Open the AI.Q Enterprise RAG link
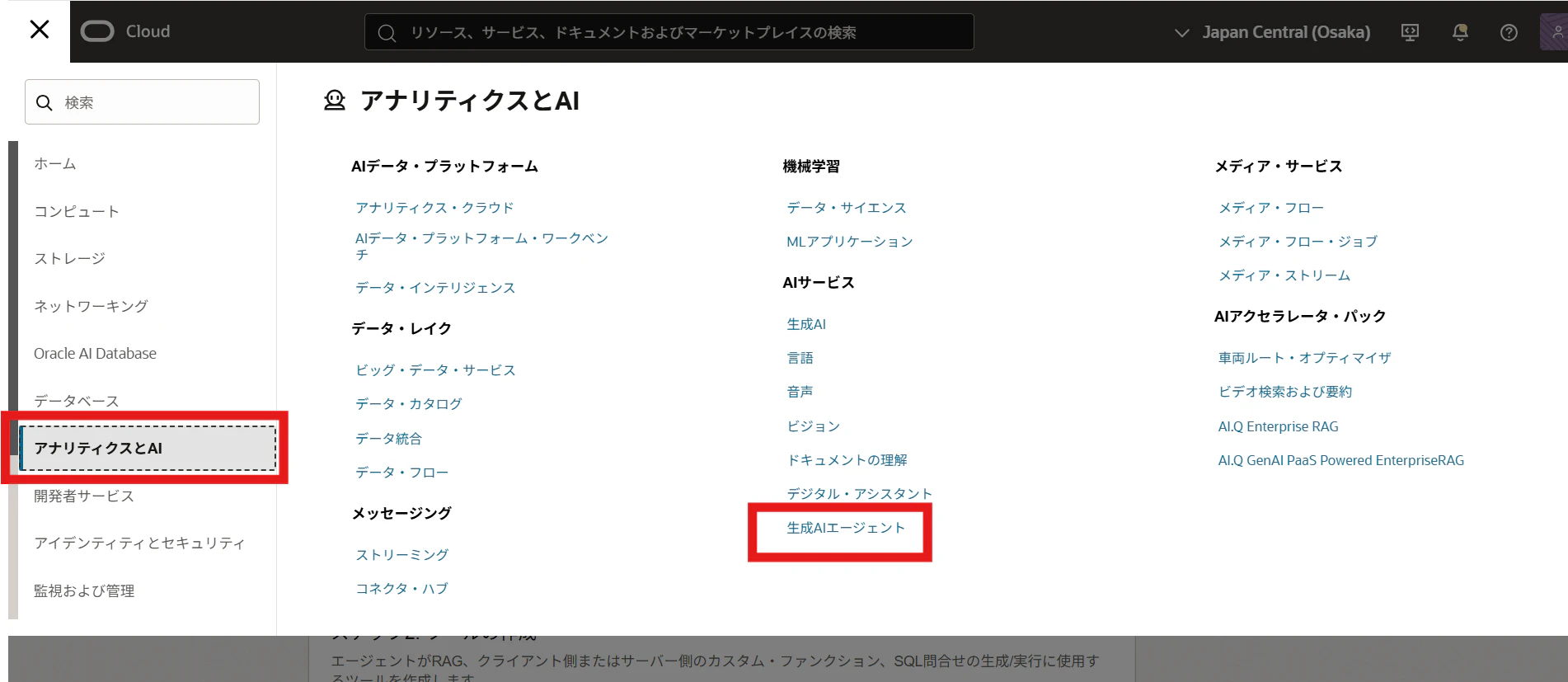This screenshot has width=1568, height=682. tap(1279, 426)
